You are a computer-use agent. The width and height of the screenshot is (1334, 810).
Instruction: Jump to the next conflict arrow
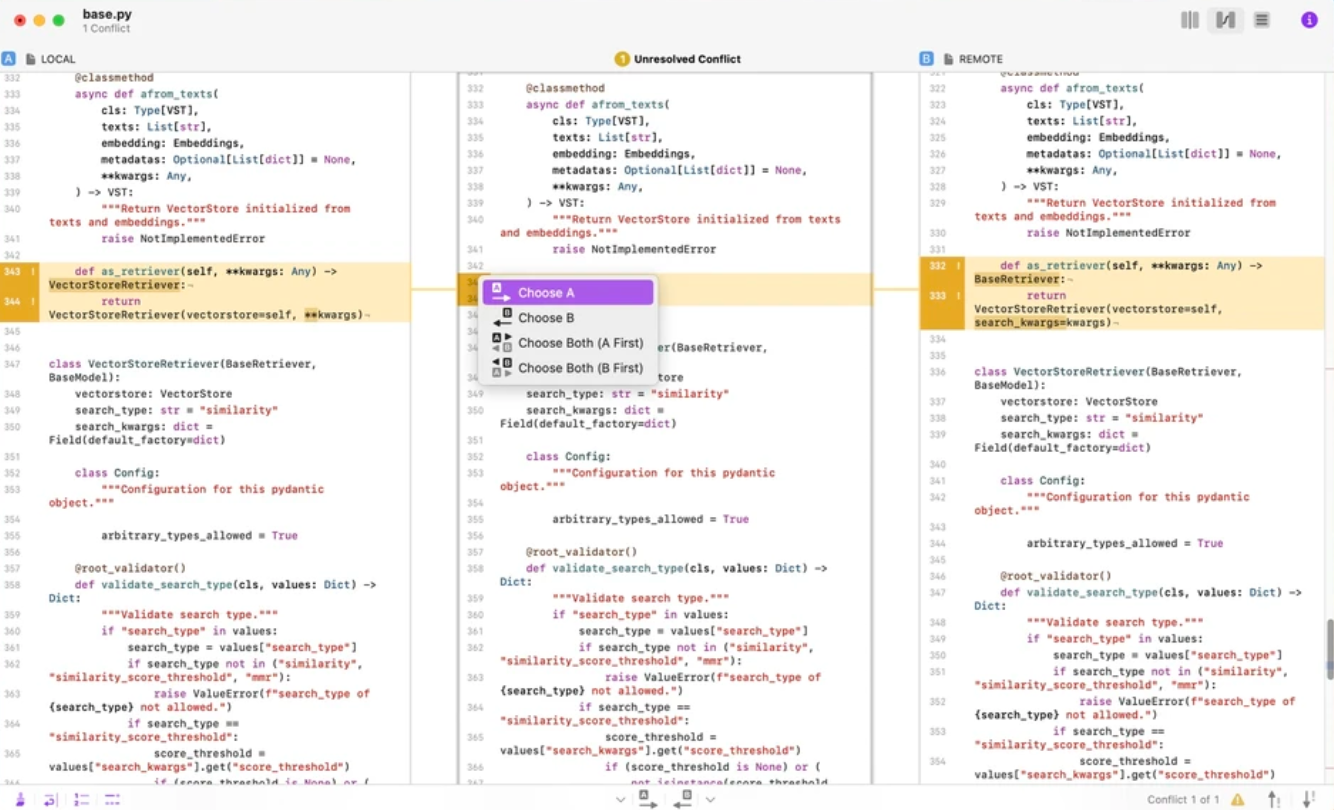1309,799
